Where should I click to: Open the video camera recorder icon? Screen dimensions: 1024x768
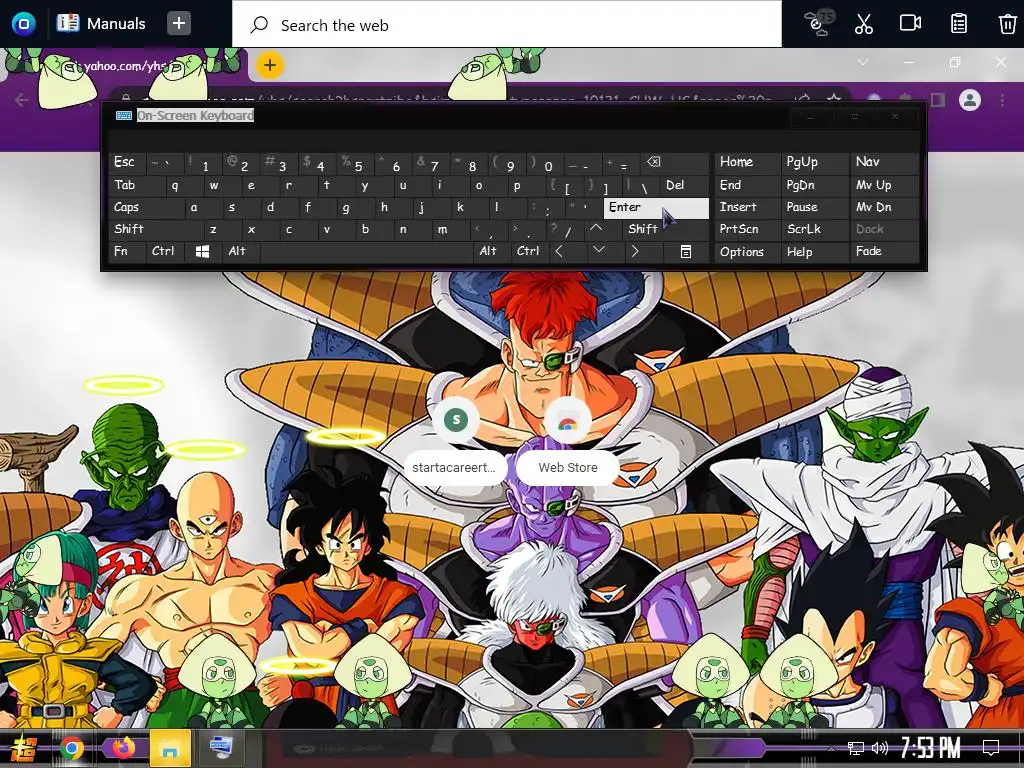point(910,24)
